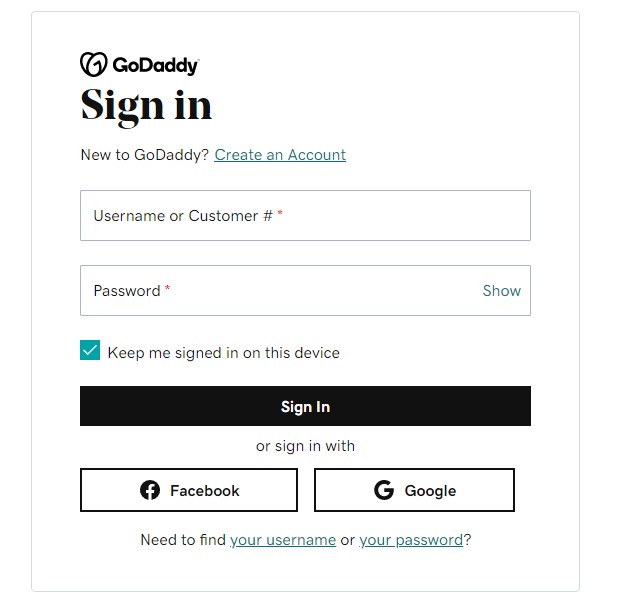Click the red asterisk beside Username label

click(280, 213)
